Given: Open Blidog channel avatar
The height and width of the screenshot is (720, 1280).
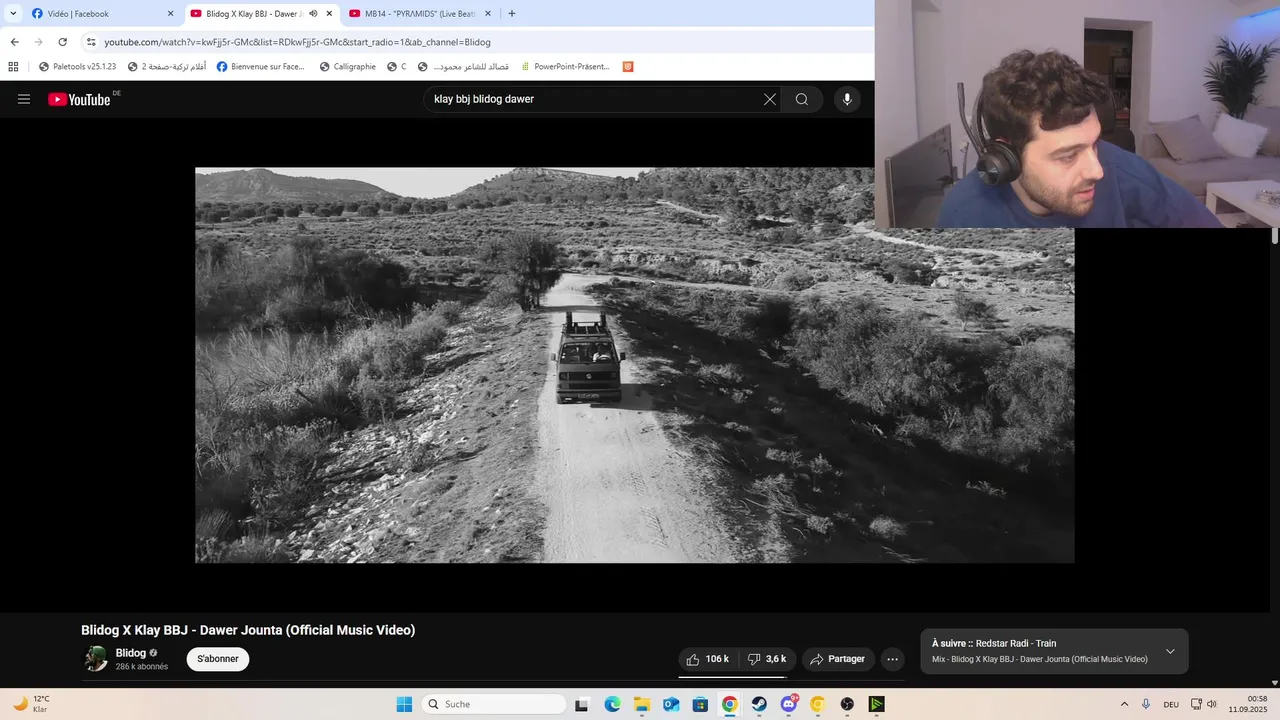Looking at the screenshot, I should 96,659.
